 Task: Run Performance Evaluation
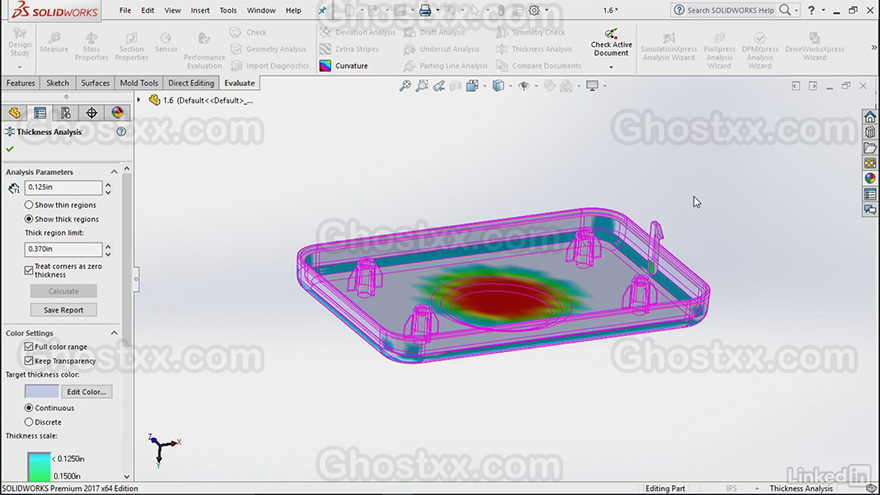[204, 50]
